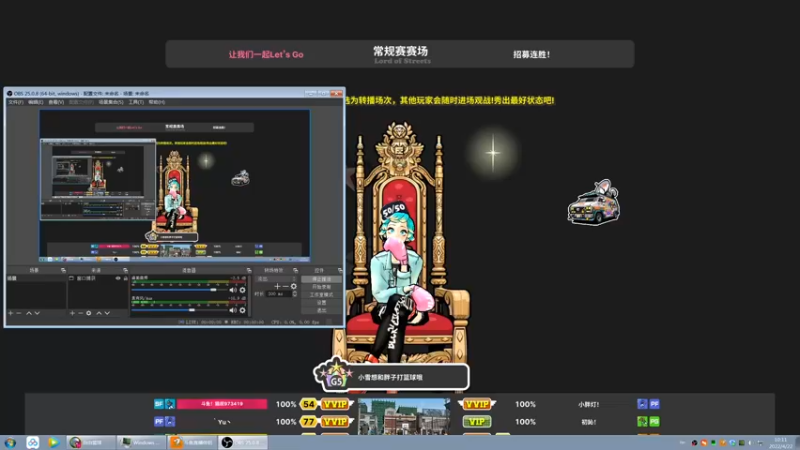Viewport: 800px width, 450px height.
Task: Click the G5 star rank badge
Action: click(335, 375)
